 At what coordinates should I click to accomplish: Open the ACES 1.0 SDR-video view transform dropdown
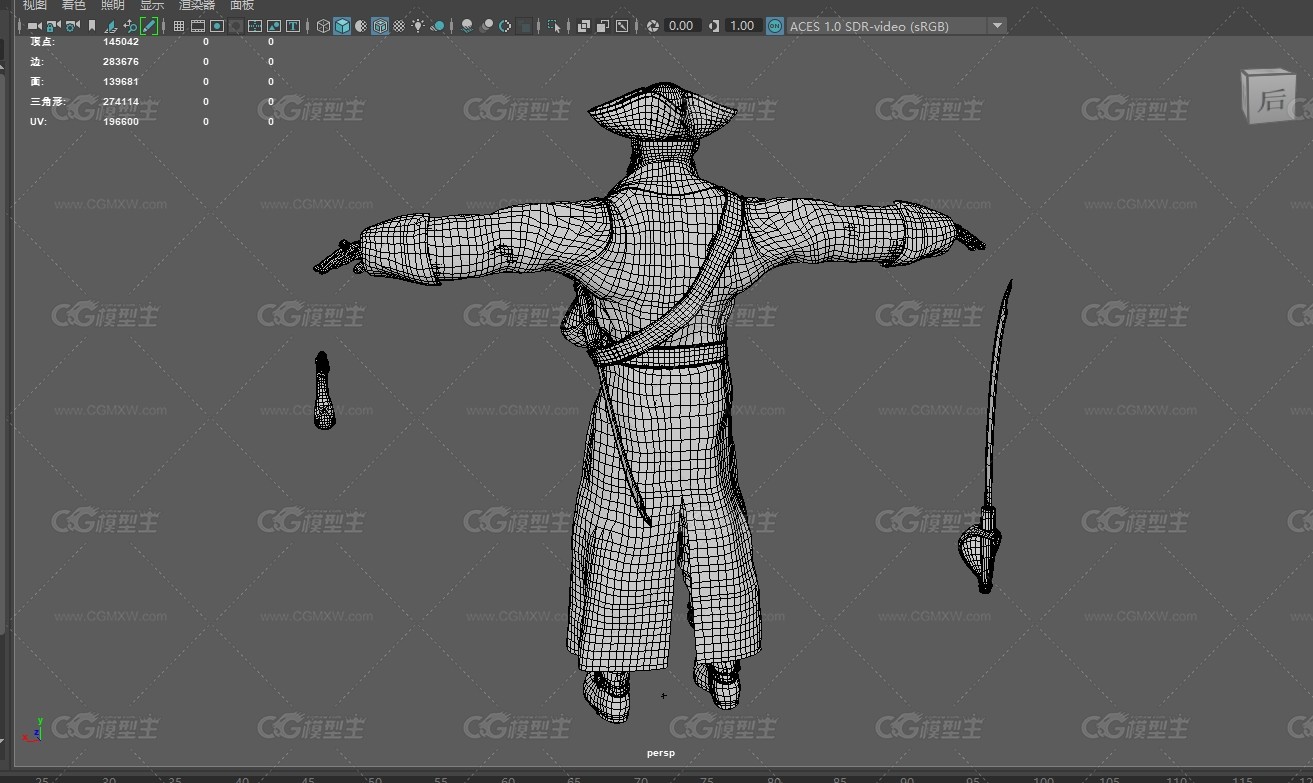click(x=896, y=26)
